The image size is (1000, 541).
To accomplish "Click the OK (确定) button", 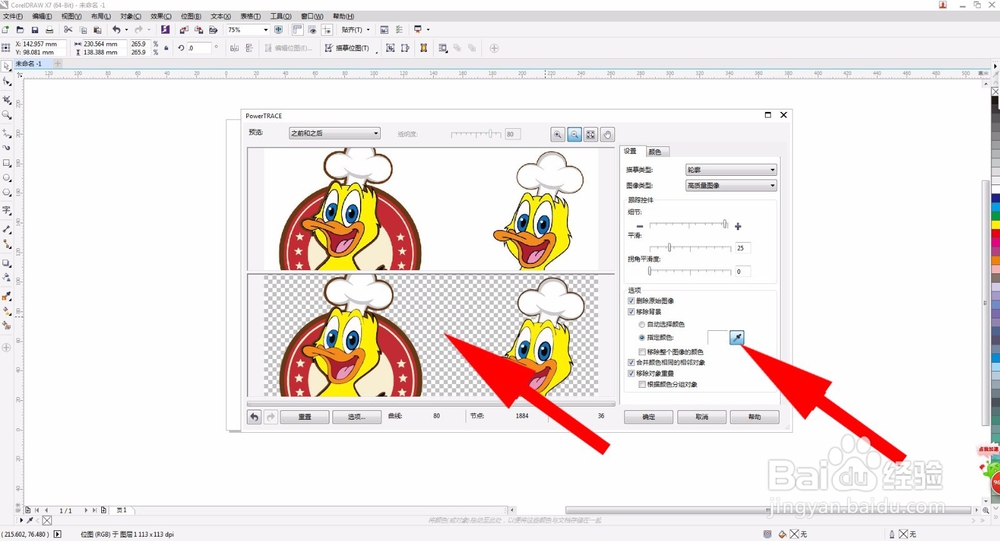I will tap(649, 417).
